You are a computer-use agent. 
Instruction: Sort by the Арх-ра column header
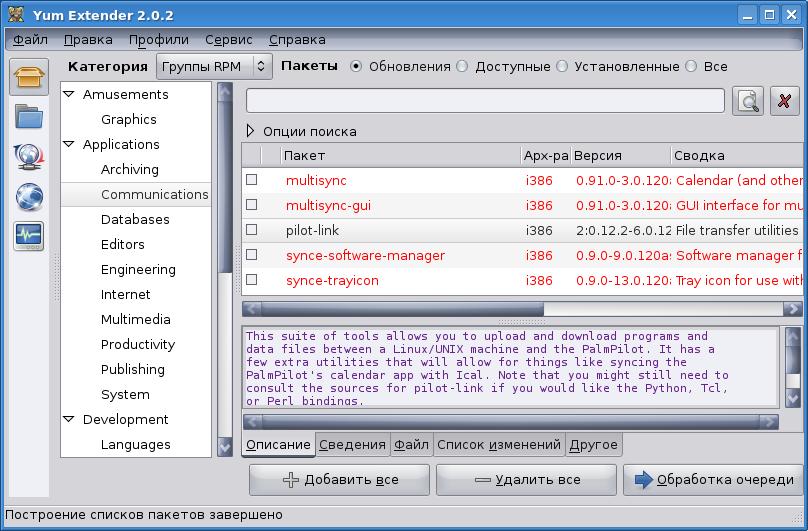pos(546,155)
